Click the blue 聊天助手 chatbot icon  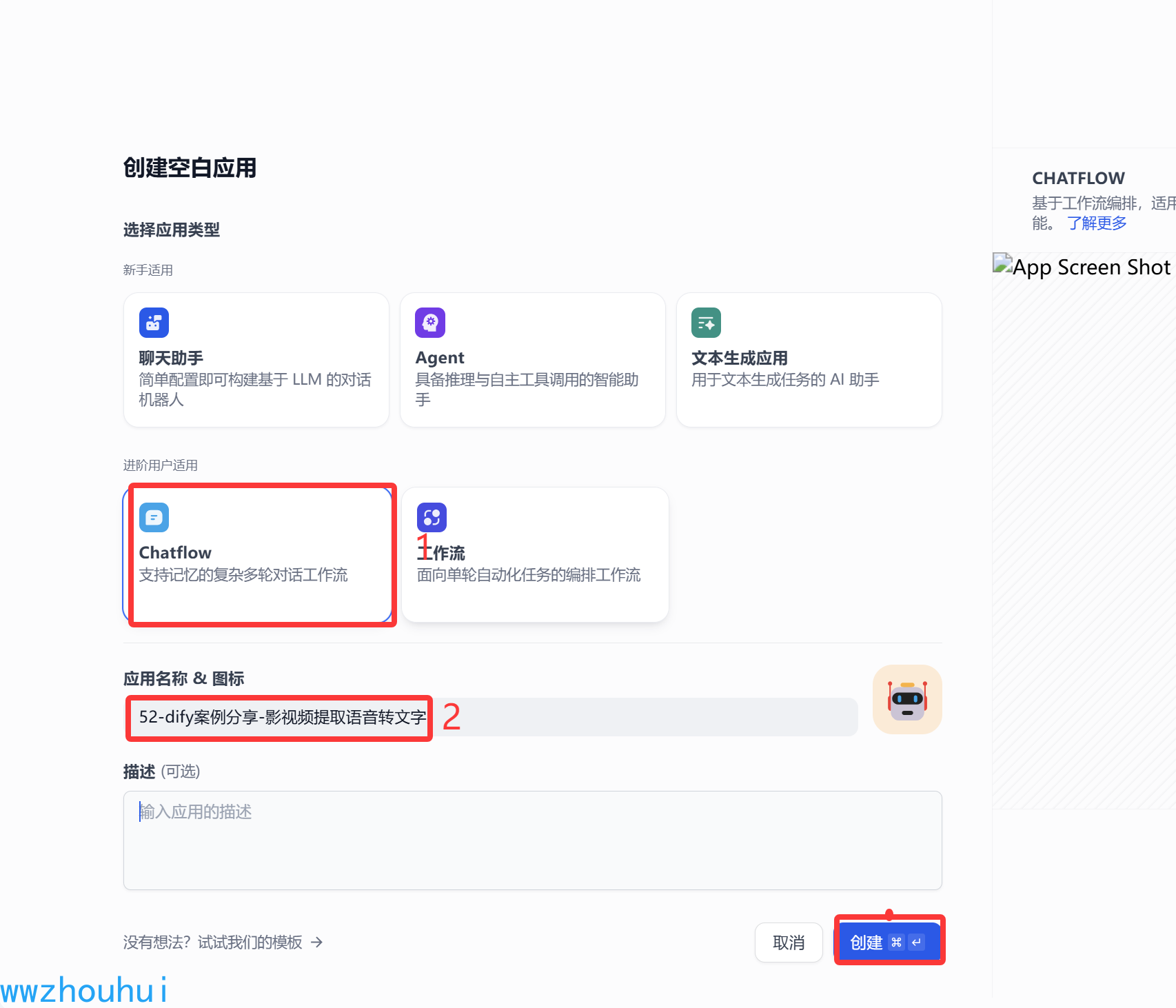[x=154, y=323]
